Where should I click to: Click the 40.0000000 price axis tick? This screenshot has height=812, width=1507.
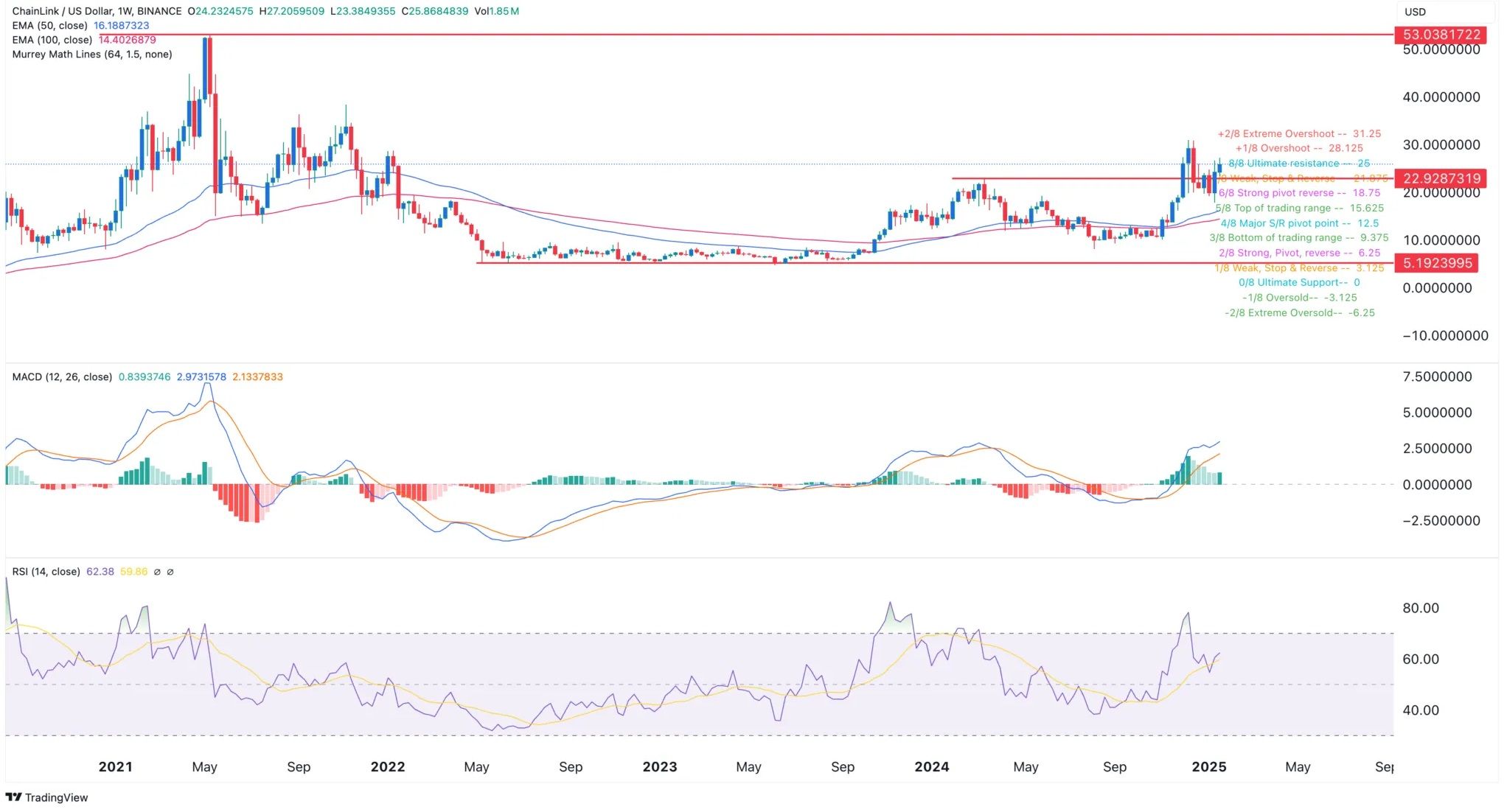pos(1441,97)
